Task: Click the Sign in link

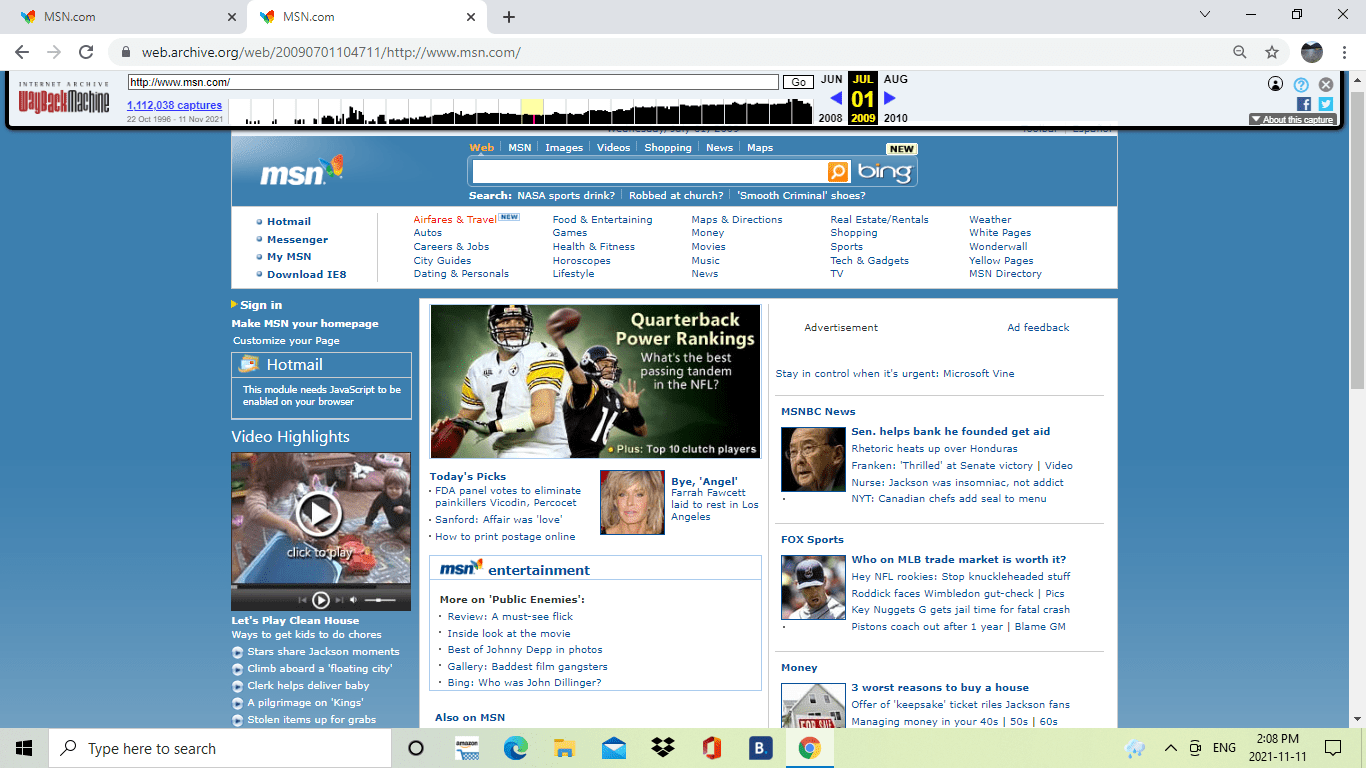Action: click(x=261, y=305)
